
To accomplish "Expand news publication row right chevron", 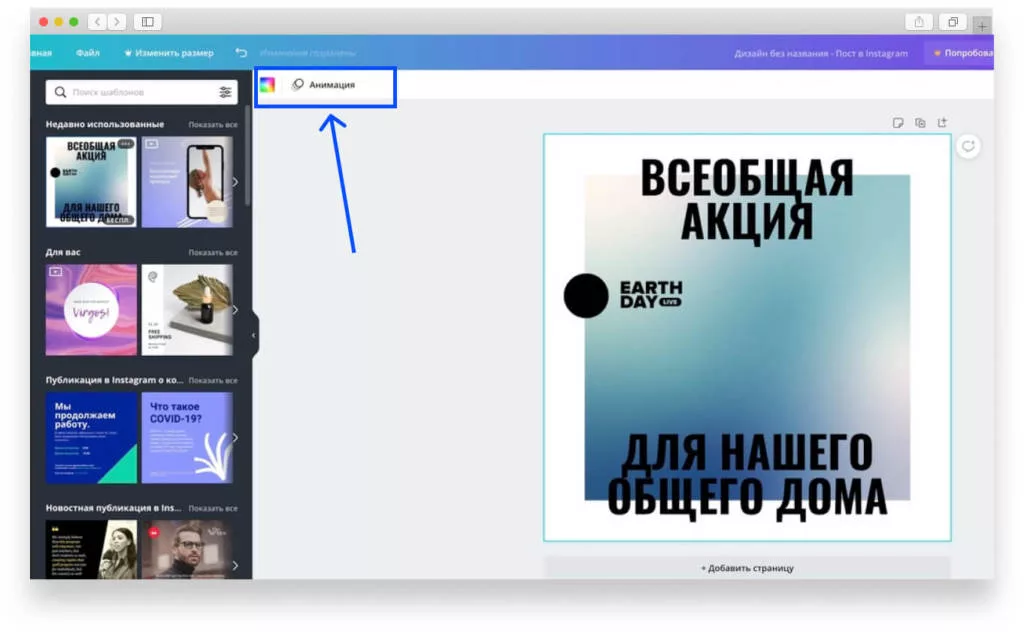I will click(235, 566).
